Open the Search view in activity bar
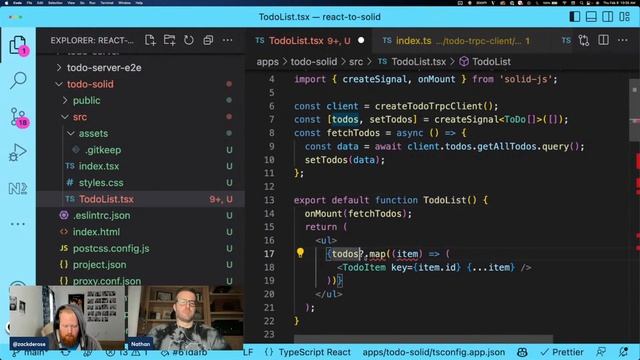 18,80
